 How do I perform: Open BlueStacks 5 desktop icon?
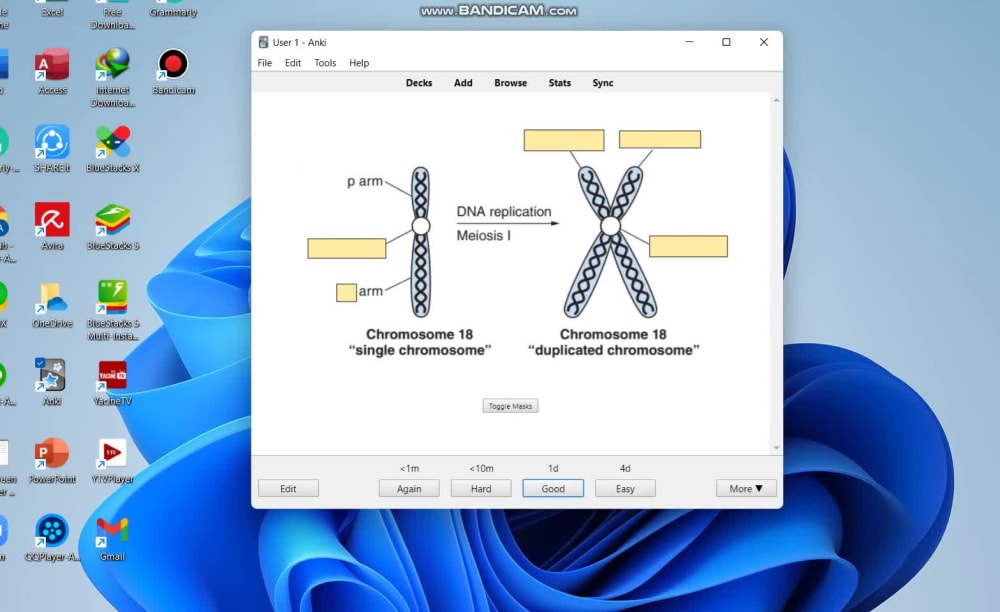pos(113,226)
